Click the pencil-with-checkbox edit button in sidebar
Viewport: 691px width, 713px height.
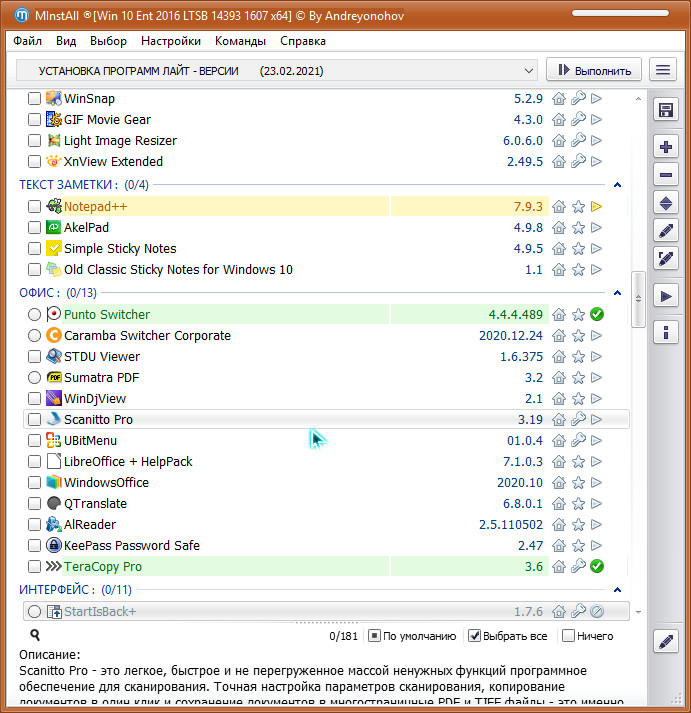click(x=666, y=259)
